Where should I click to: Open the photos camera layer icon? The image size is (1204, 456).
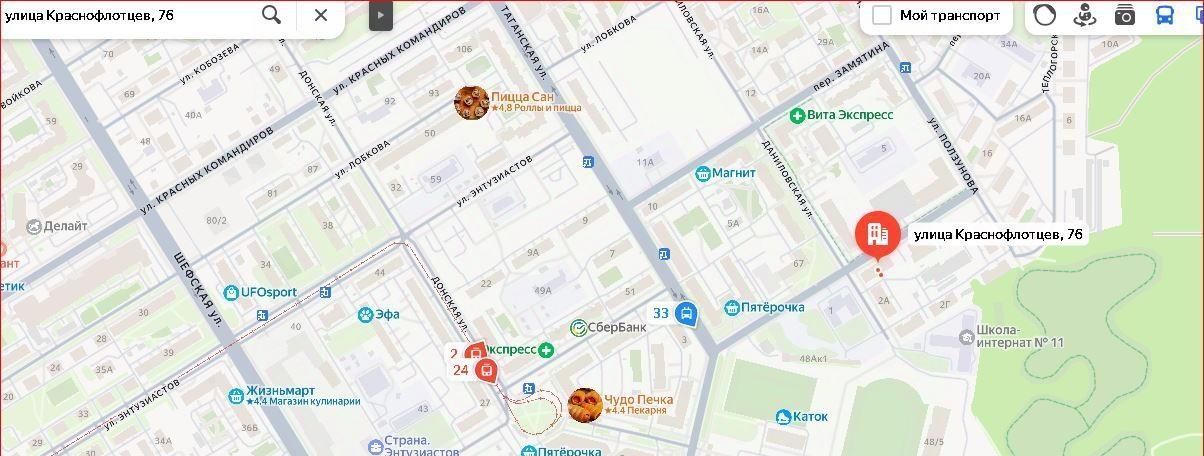pos(1125,15)
